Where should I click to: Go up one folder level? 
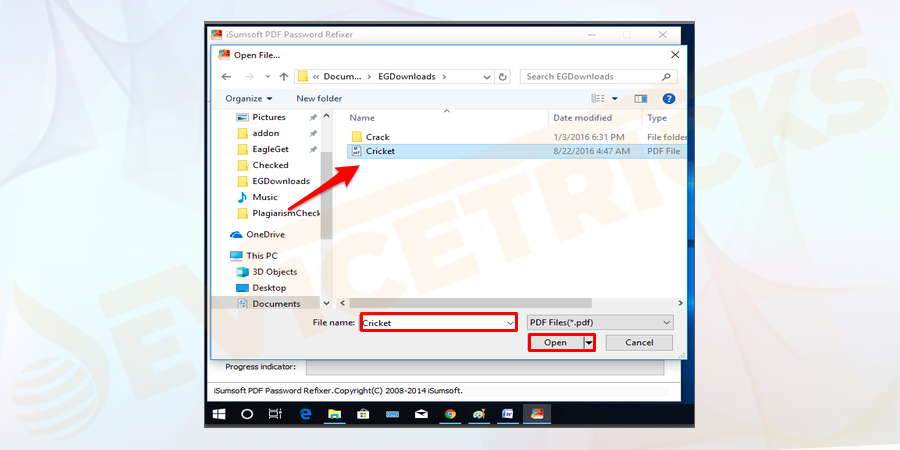pyautogui.click(x=284, y=76)
